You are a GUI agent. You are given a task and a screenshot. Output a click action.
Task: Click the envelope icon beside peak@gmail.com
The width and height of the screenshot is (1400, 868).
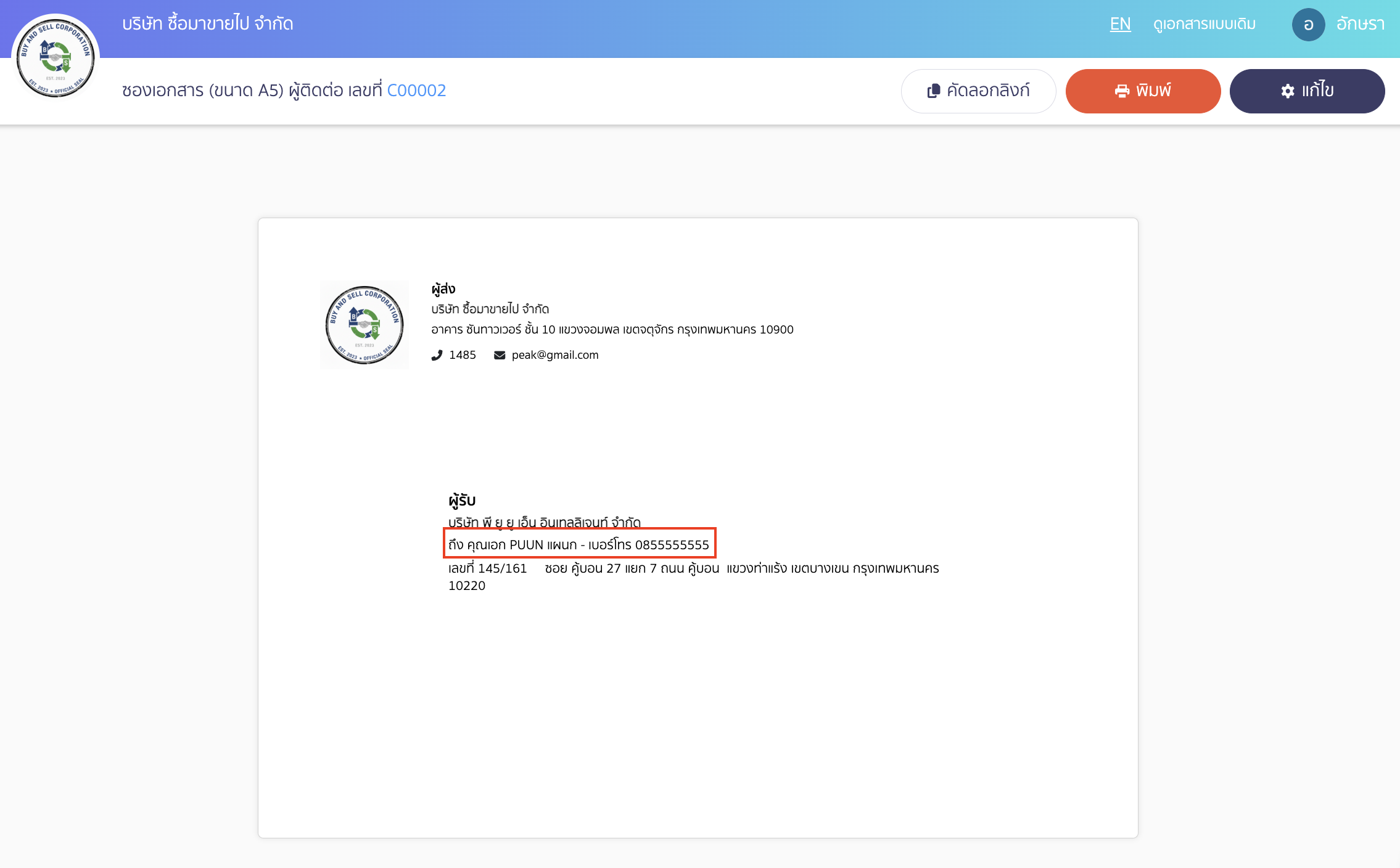[x=498, y=355]
